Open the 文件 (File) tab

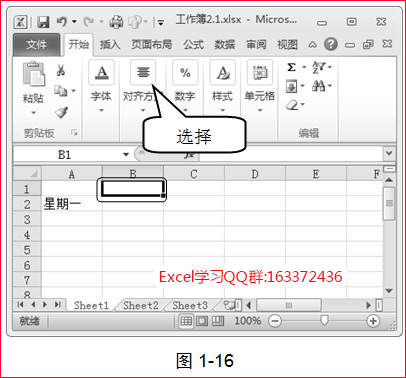coord(36,44)
